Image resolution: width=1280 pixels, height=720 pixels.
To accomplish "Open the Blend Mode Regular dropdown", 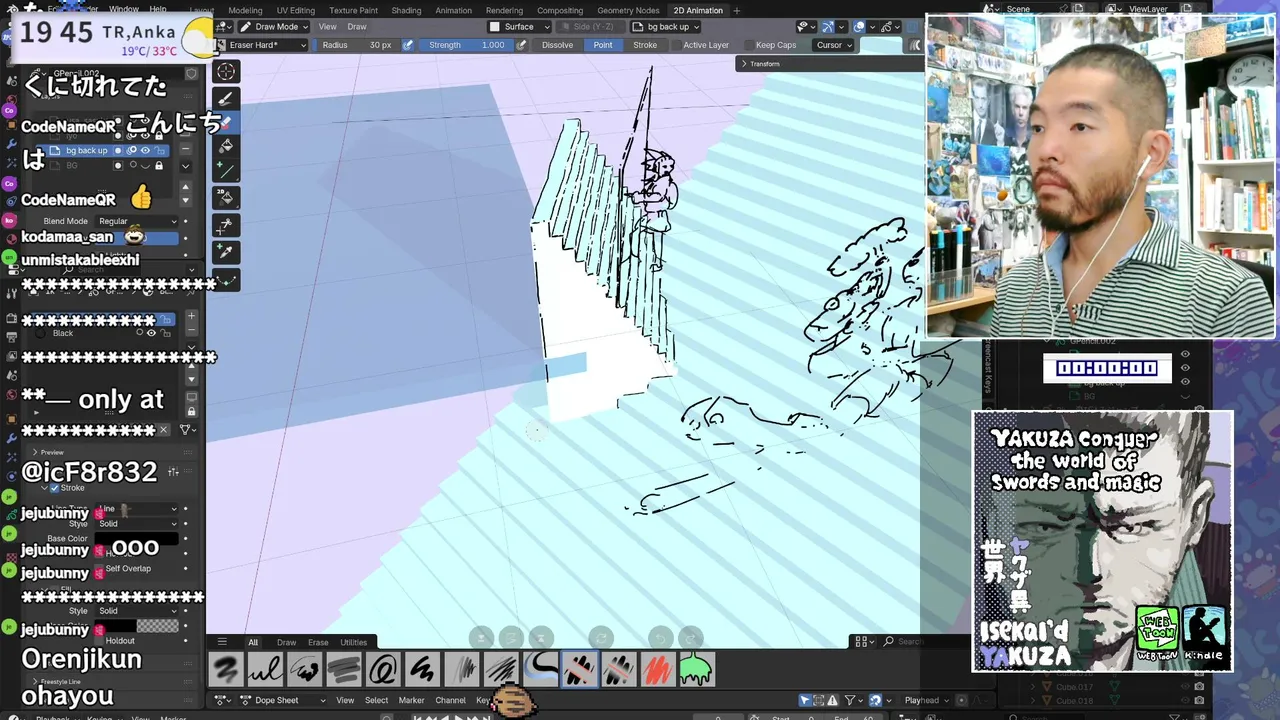I will [137, 221].
